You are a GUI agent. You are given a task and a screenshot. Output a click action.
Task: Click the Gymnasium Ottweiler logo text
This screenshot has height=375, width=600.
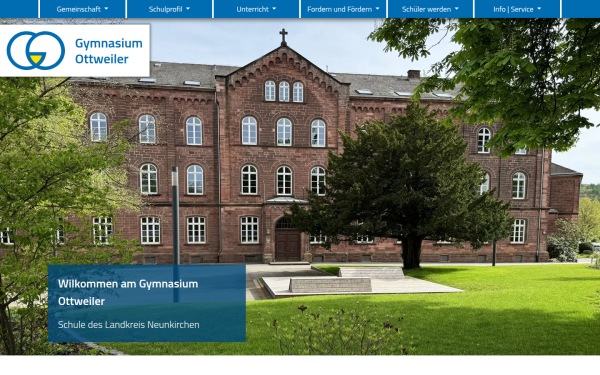[109, 51]
